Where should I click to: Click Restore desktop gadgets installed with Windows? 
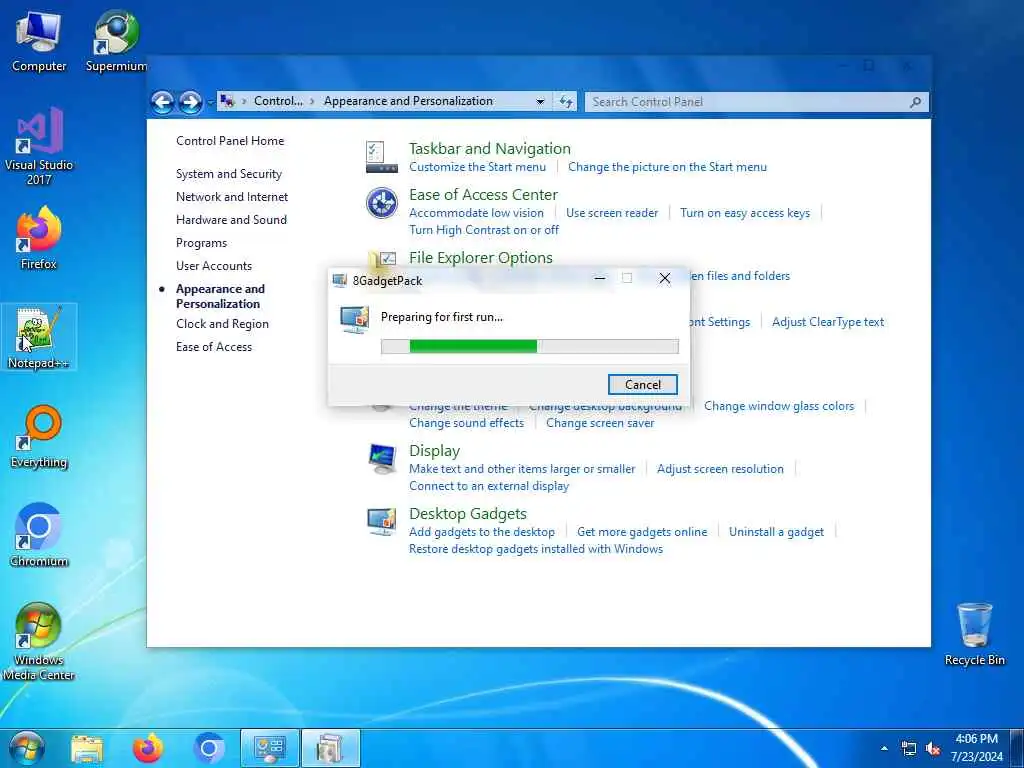pos(536,549)
